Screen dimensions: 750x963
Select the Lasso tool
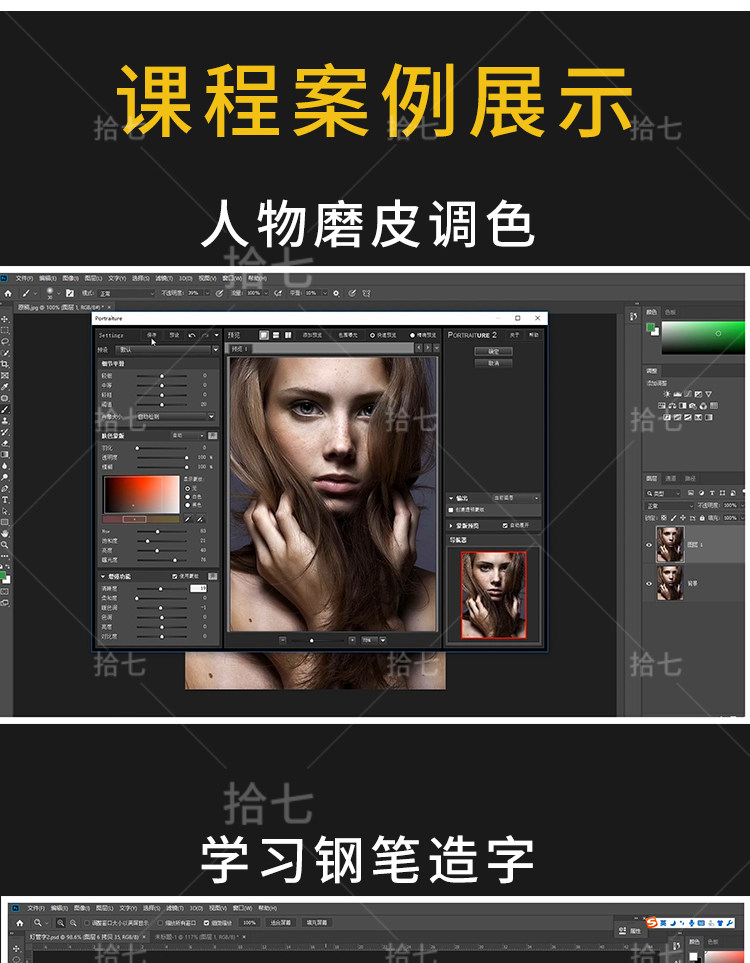[x=5, y=341]
